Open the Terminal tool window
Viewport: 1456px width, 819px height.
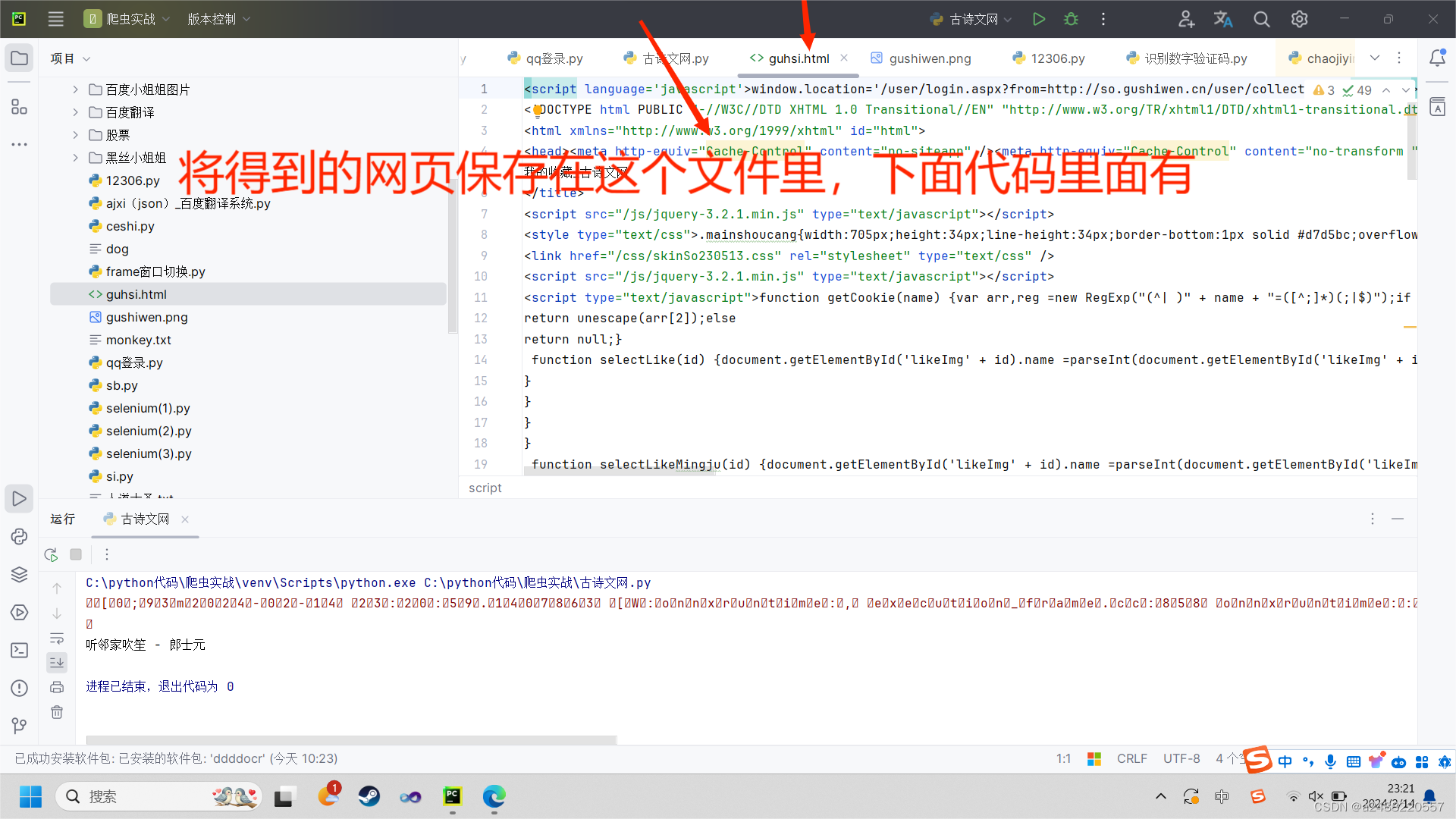[x=20, y=650]
